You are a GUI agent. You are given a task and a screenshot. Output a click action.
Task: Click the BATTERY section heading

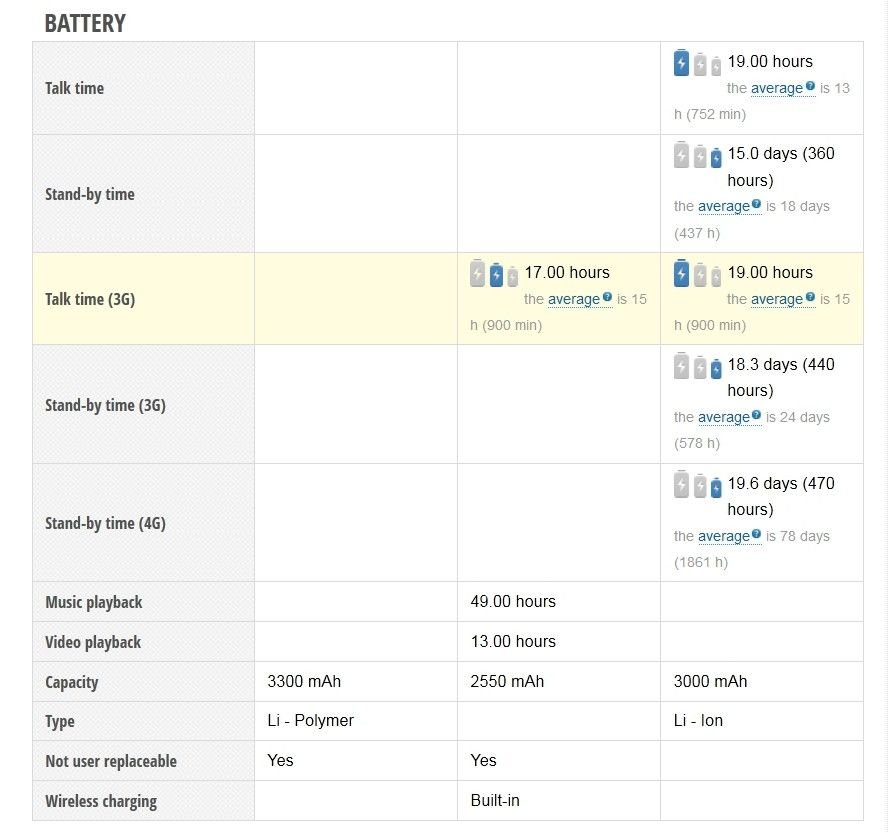click(x=85, y=23)
